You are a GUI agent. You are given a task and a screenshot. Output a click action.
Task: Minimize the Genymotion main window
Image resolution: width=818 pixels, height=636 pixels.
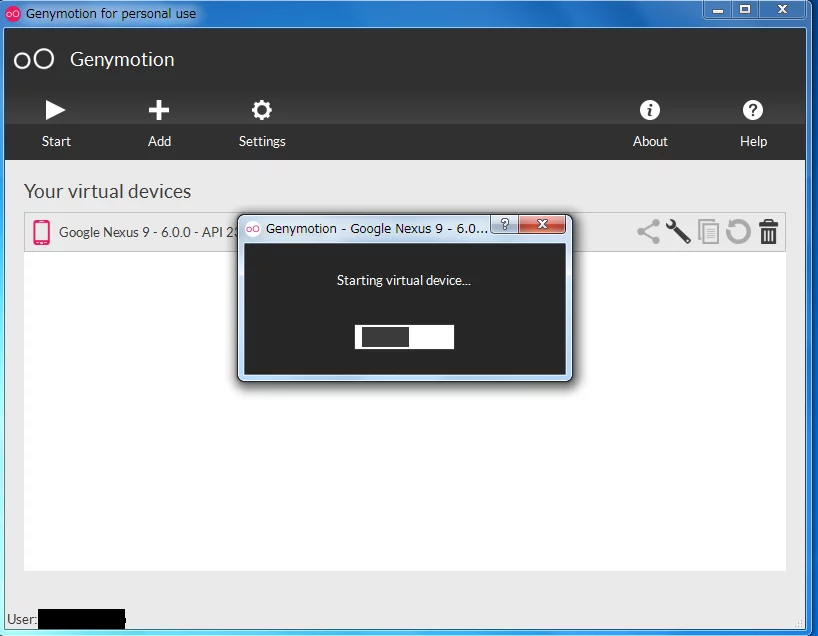point(718,10)
